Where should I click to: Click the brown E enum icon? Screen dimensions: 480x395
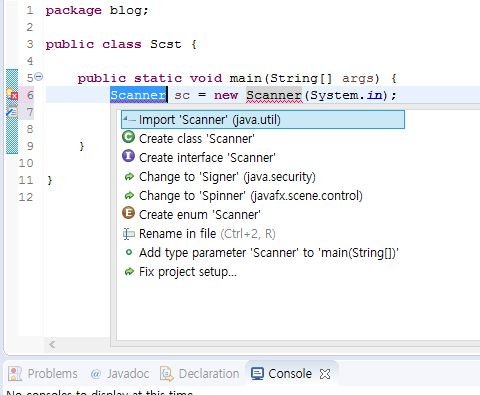click(x=128, y=213)
